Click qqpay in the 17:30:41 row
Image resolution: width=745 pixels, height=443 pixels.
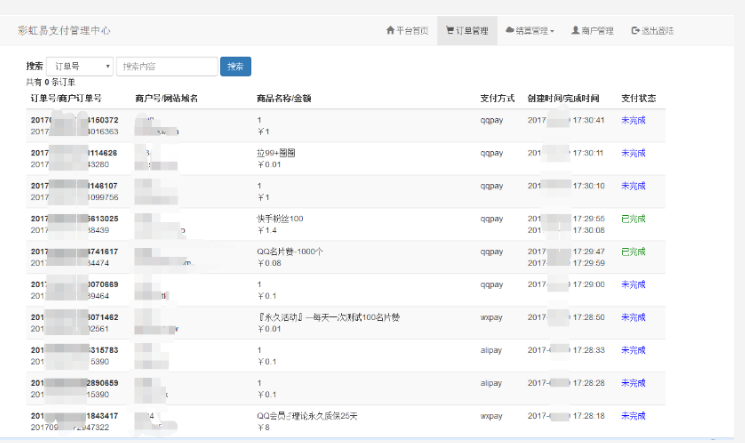(491, 120)
